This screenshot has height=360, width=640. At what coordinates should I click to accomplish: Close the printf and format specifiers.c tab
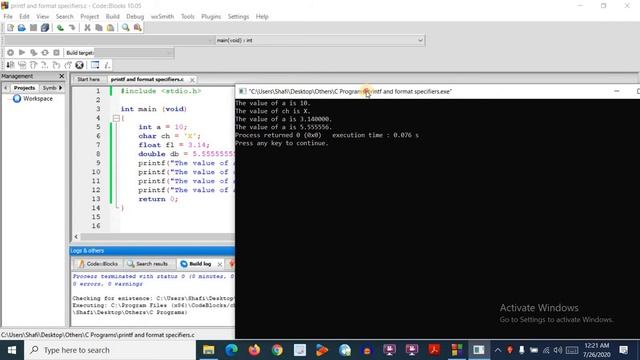(192, 80)
